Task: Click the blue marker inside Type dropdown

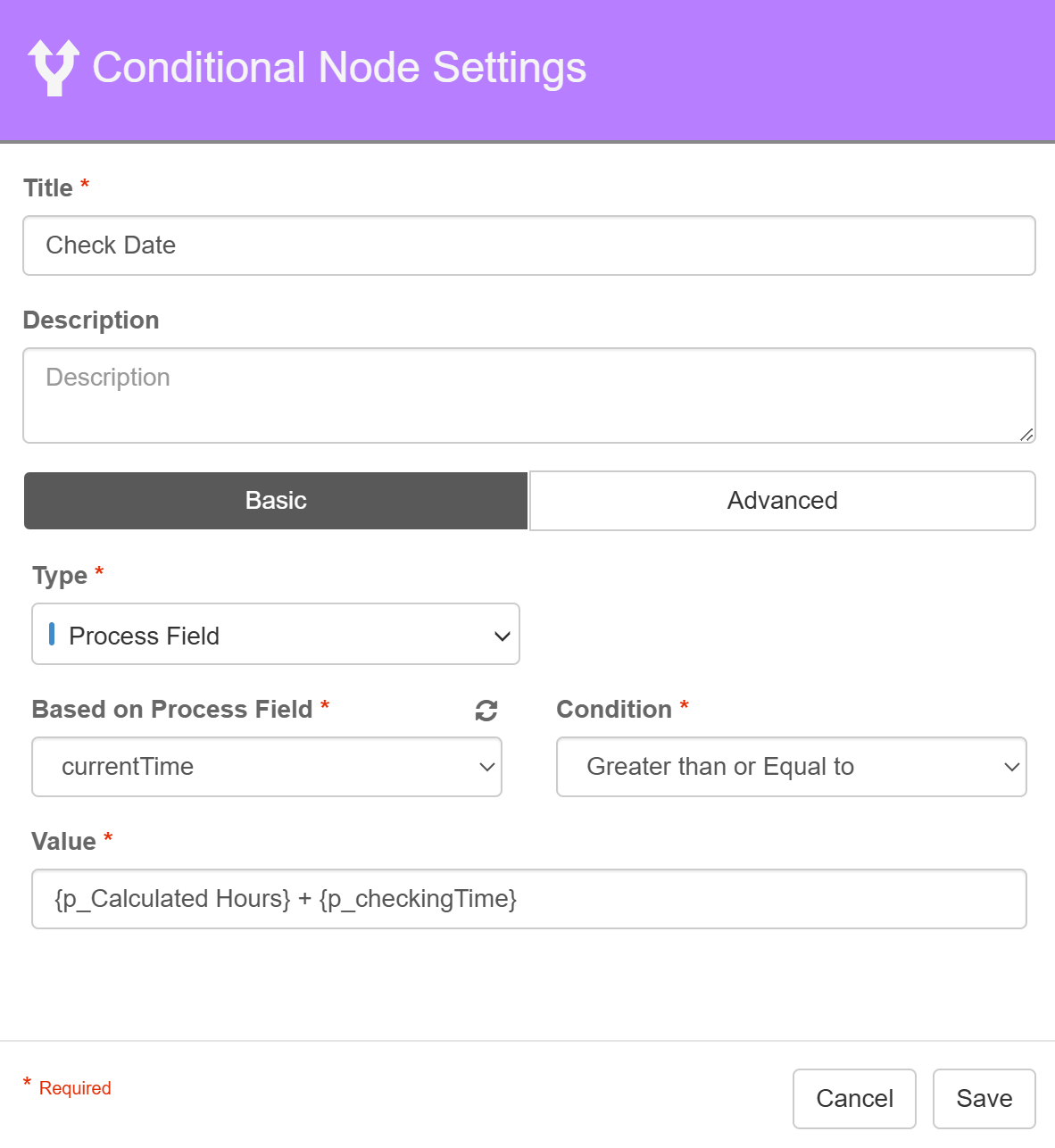Action: pyautogui.click(x=52, y=635)
